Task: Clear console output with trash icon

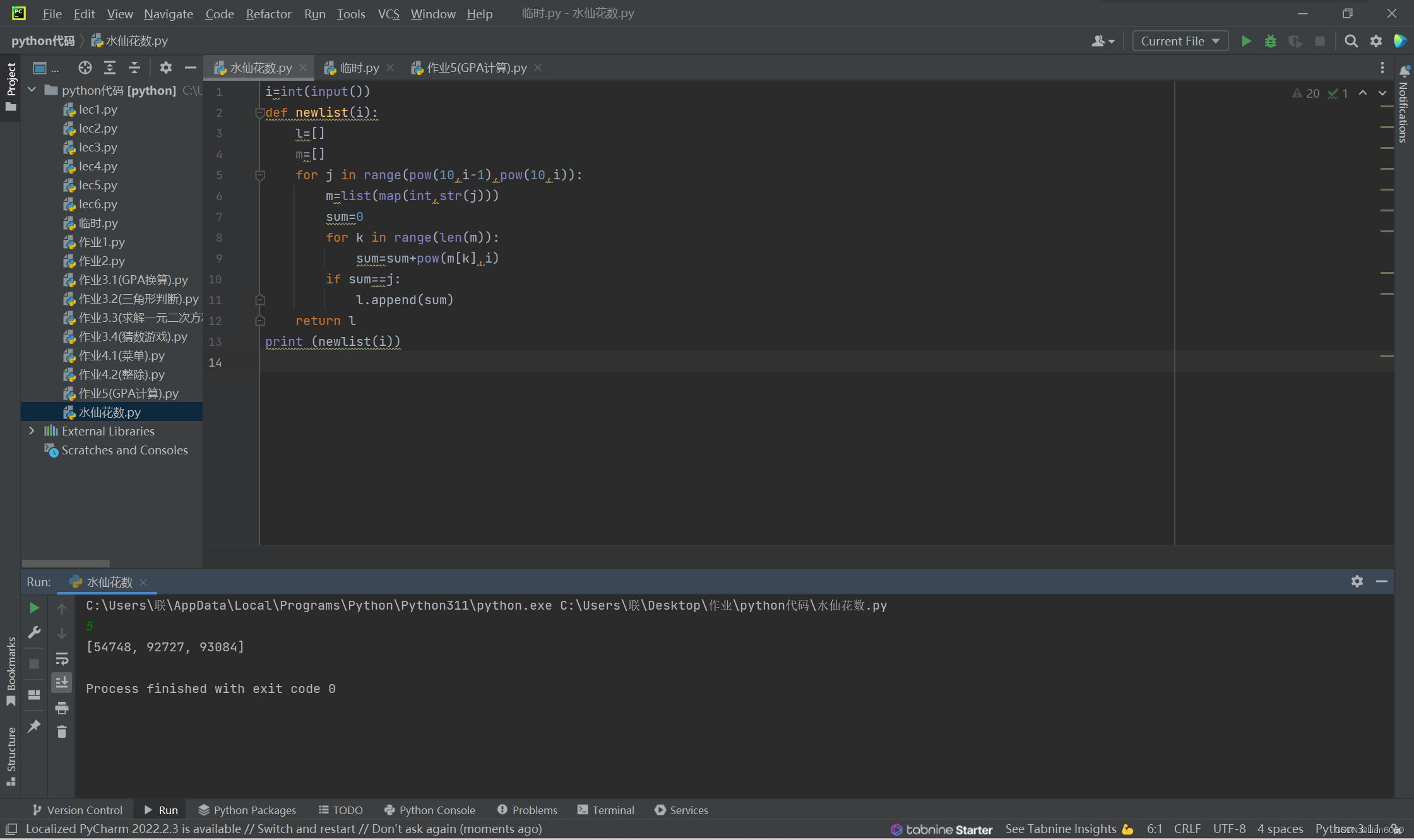Action: pyautogui.click(x=61, y=732)
